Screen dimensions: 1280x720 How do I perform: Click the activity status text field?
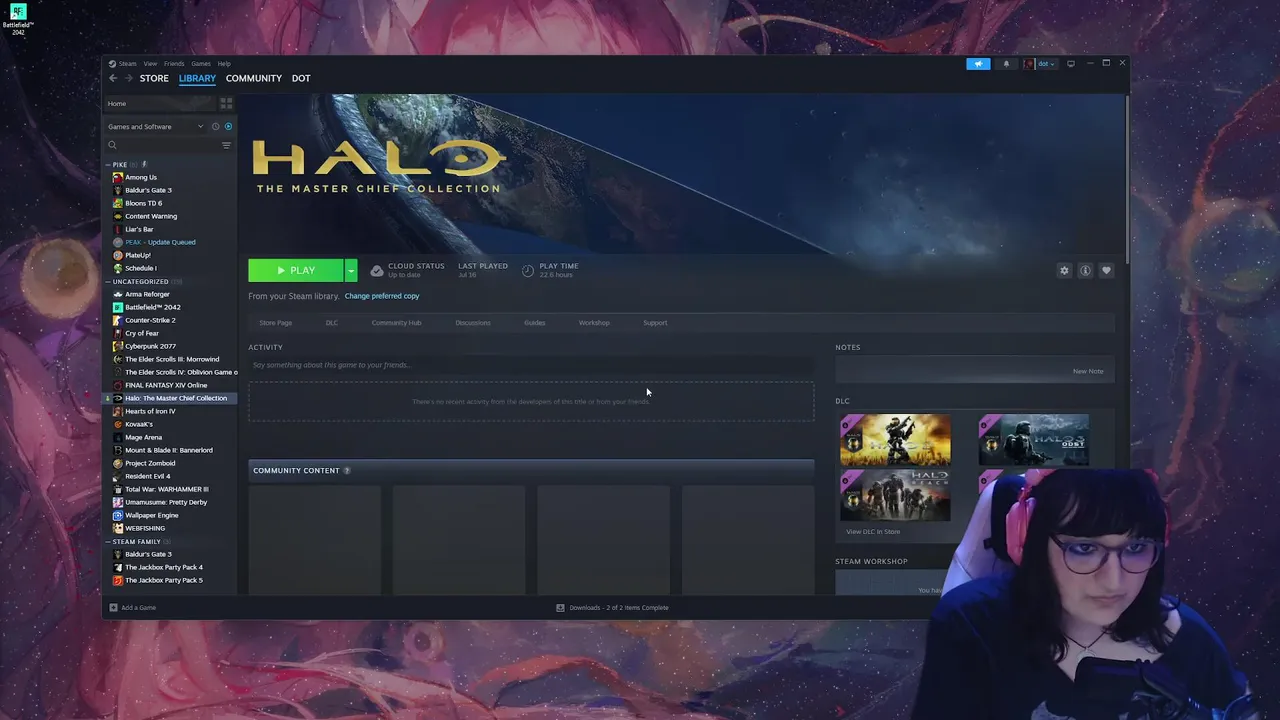click(x=531, y=365)
